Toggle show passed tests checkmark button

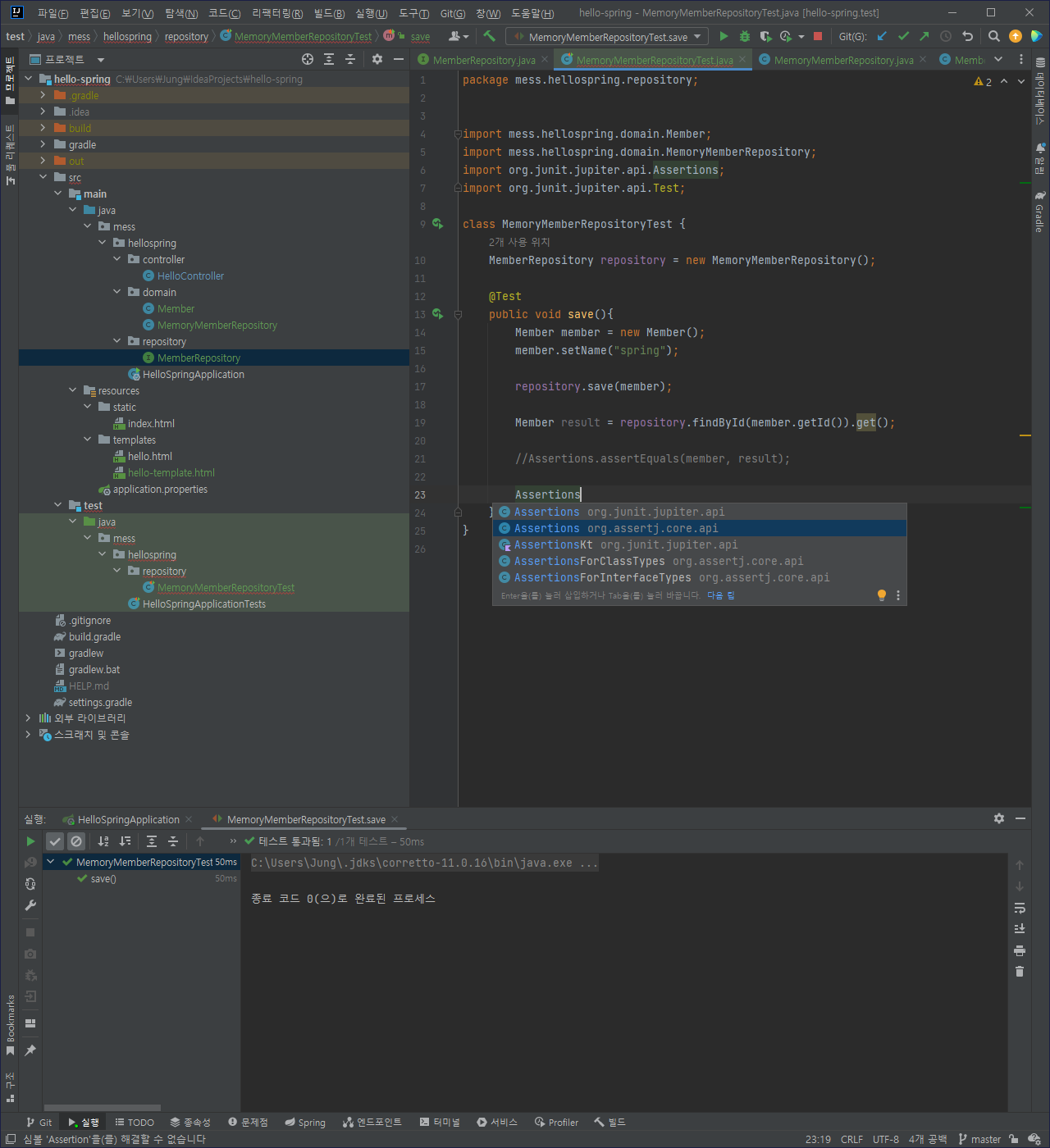click(x=55, y=841)
